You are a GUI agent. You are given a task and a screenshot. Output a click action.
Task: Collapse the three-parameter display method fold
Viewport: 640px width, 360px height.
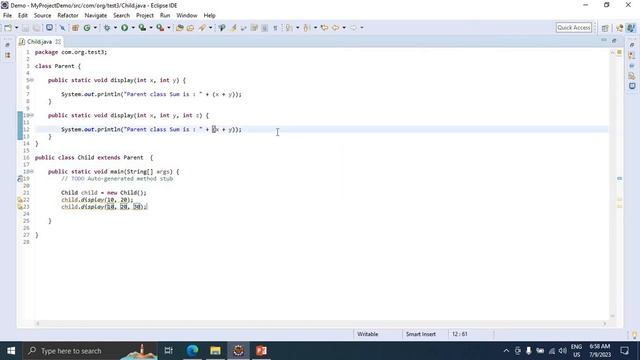point(31,116)
